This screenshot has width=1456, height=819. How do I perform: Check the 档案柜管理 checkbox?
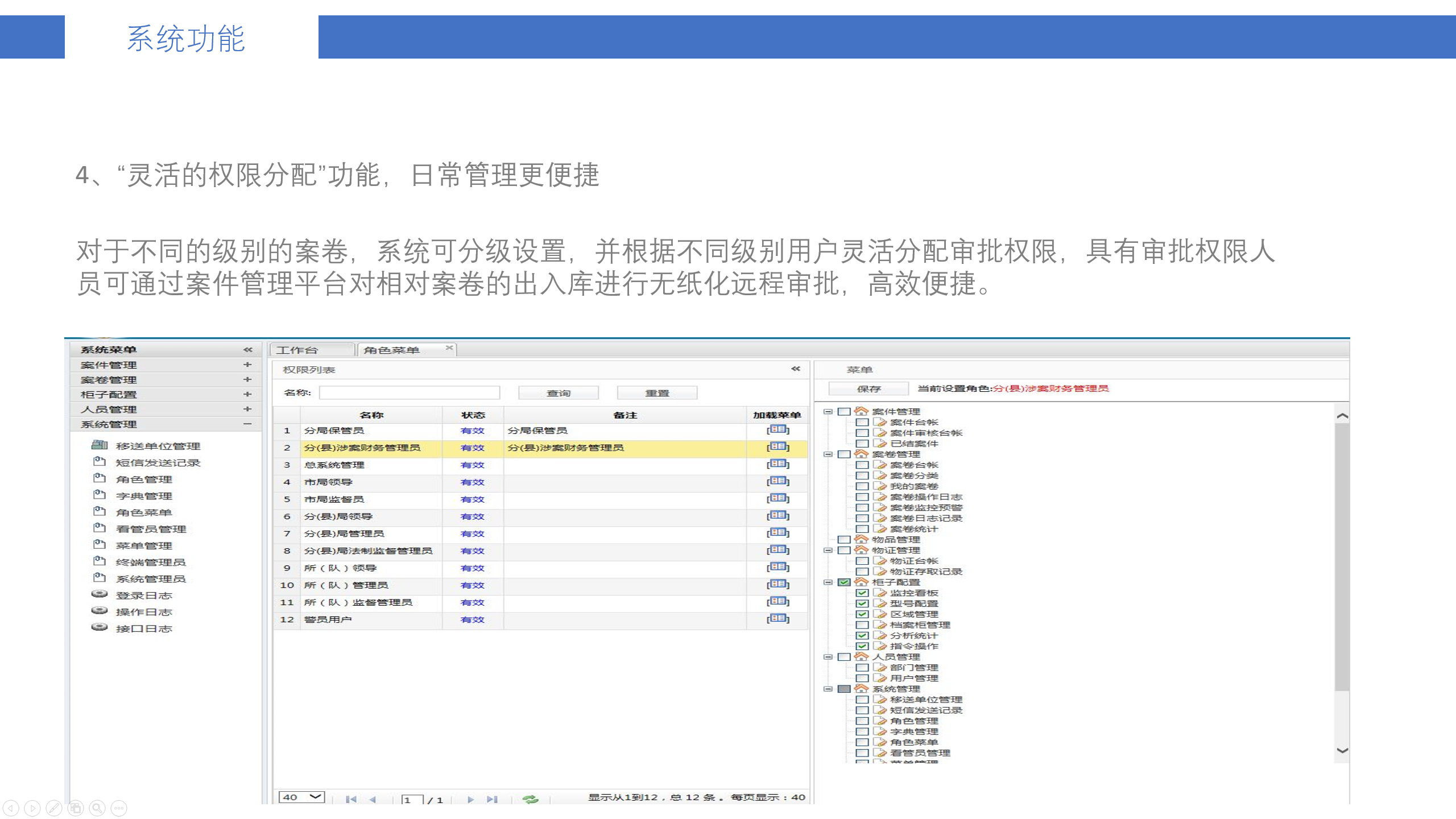point(862,624)
